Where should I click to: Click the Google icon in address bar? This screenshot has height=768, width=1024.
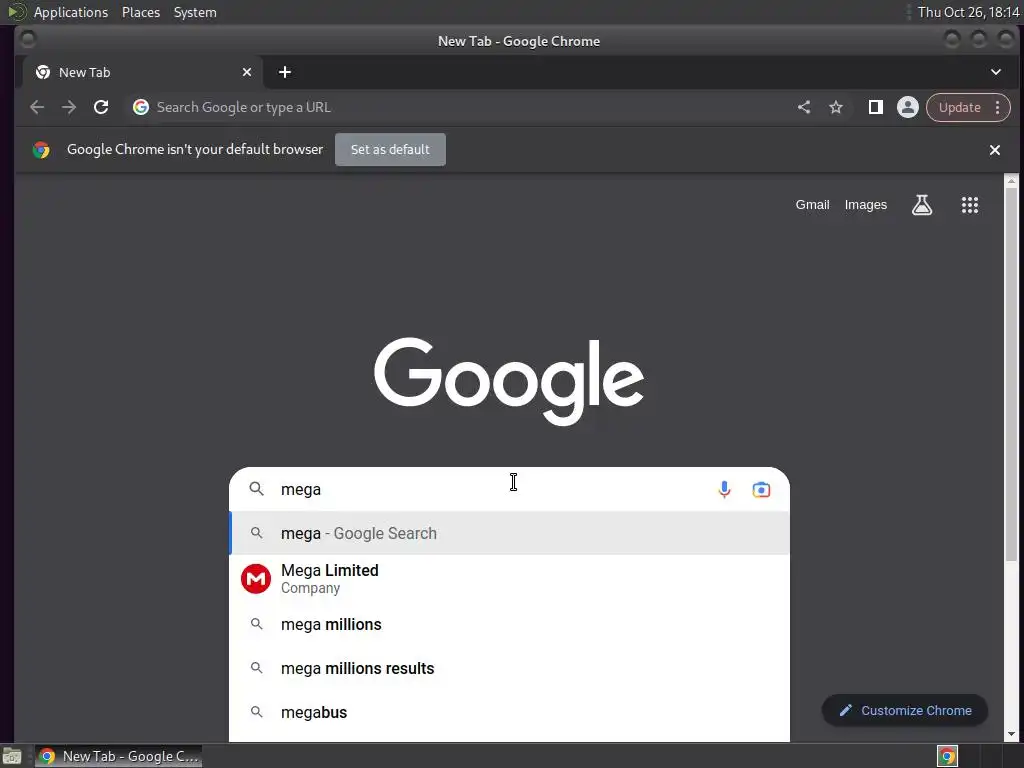coord(140,107)
